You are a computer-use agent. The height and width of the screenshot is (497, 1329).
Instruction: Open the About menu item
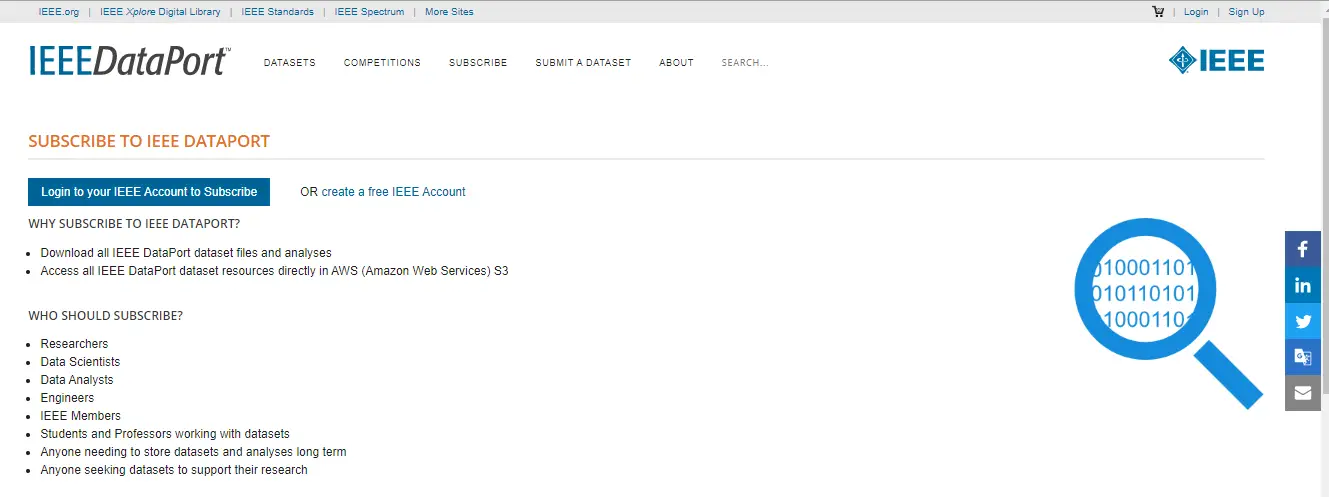click(676, 62)
